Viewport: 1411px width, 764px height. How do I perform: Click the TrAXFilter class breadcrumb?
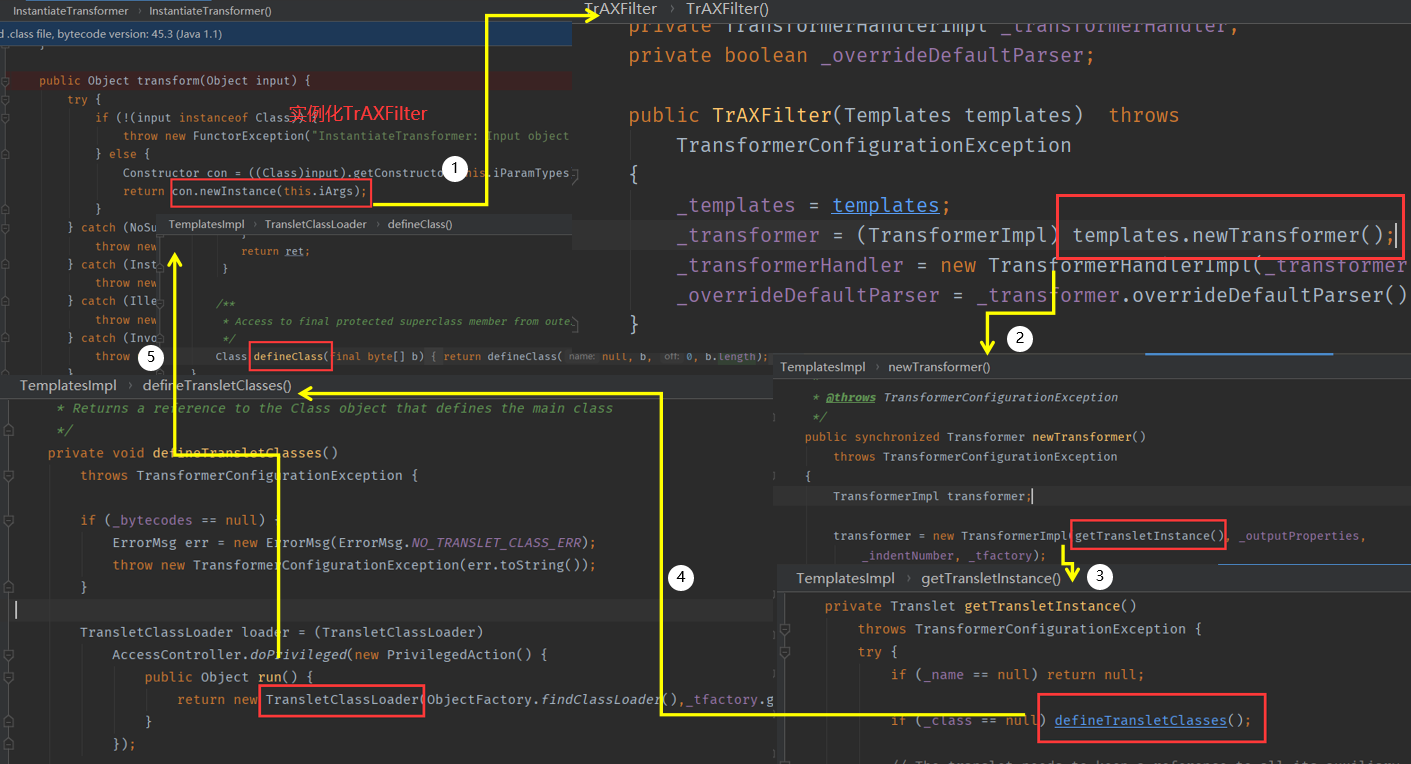pos(621,9)
